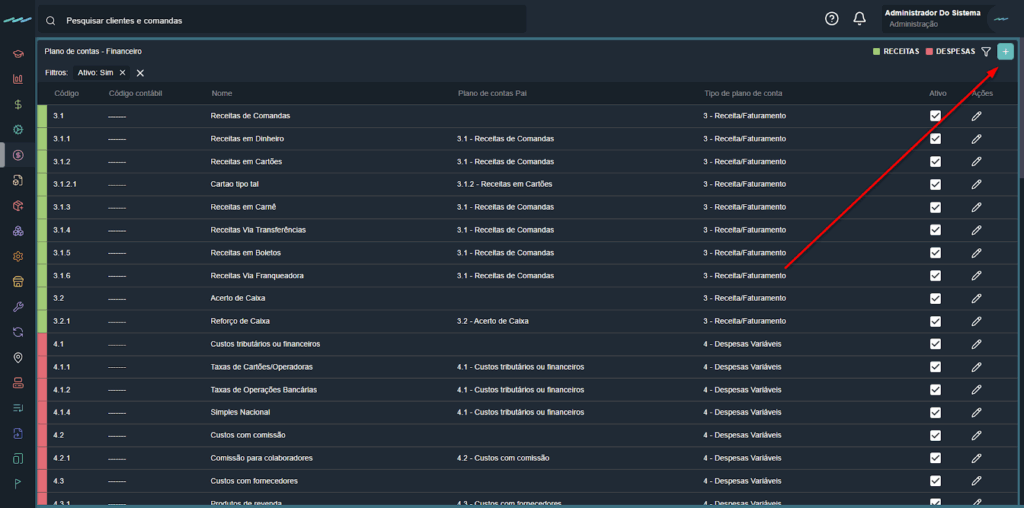Screen dimensions: 1024x508
Task: Select the wrench icon in sidebar
Action: (18, 306)
